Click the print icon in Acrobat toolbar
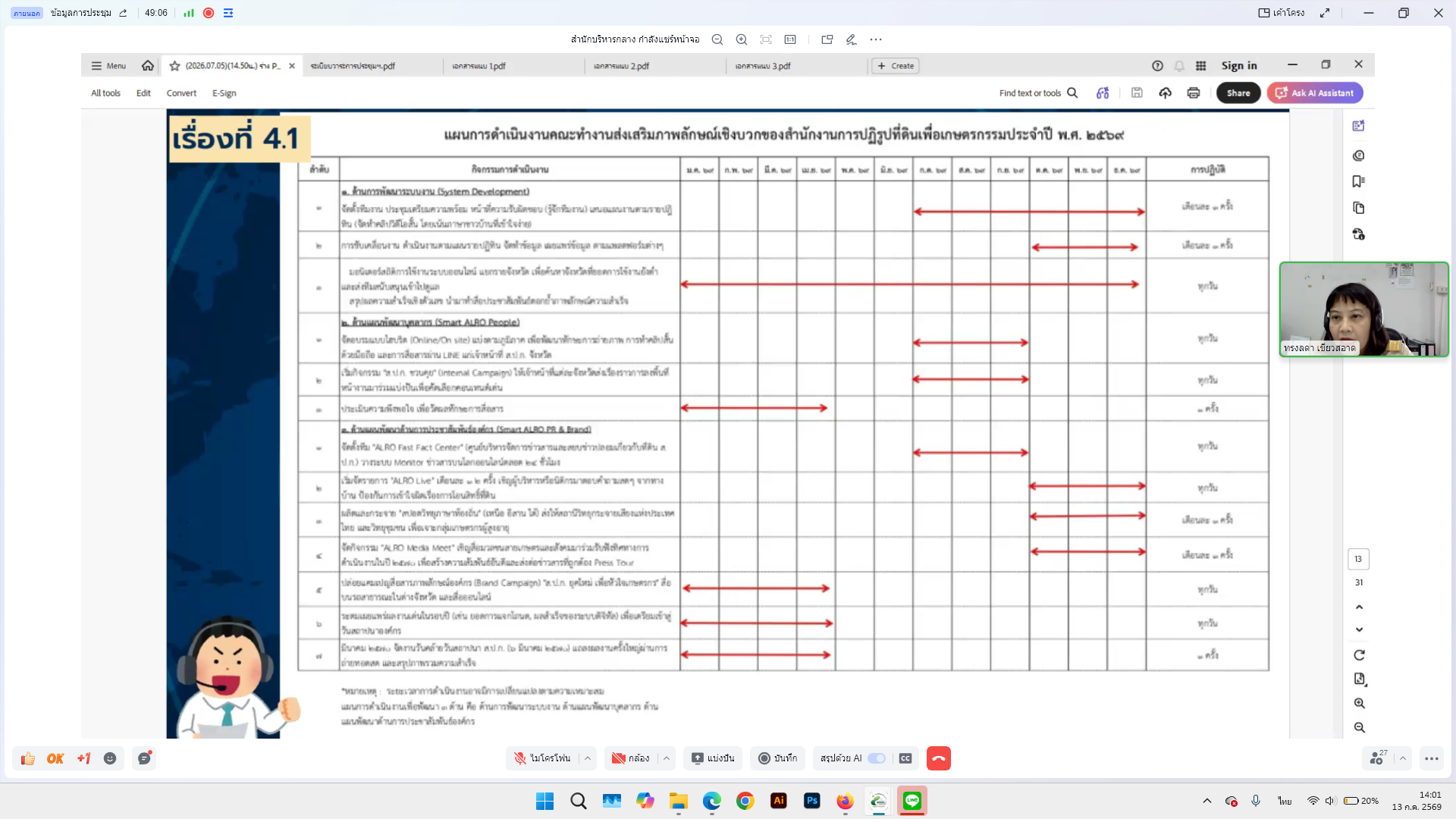The image size is (1456, 819). pyautogui.click(x=1194, y=93)
